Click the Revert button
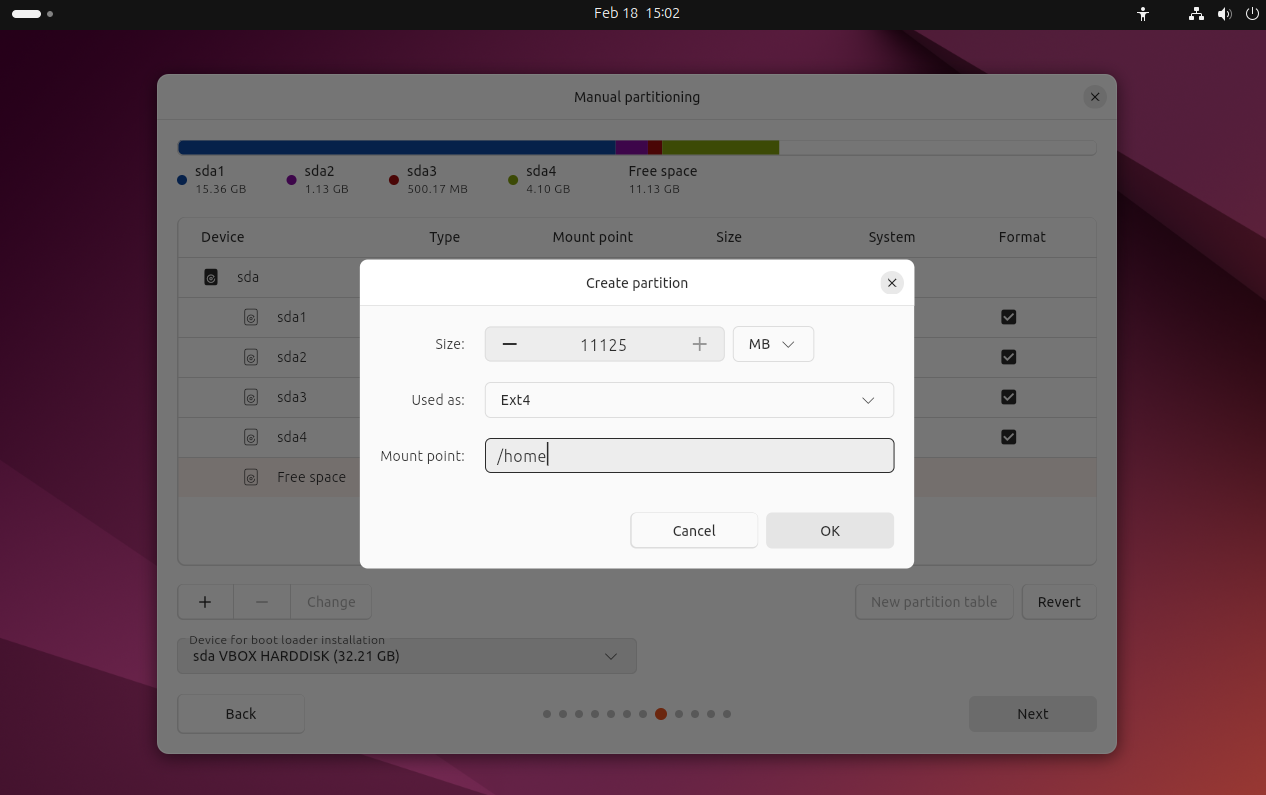The height and width of the screenshot is (795, 1266). (1059, 602)
